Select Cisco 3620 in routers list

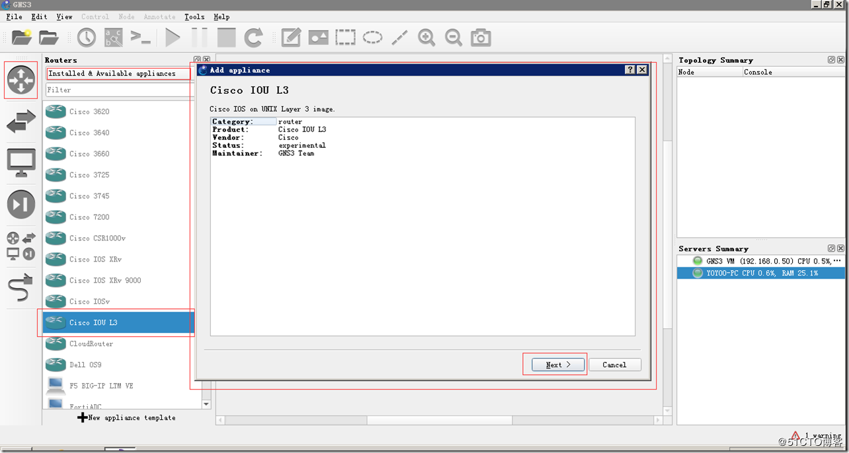click(x=119, y=111)
